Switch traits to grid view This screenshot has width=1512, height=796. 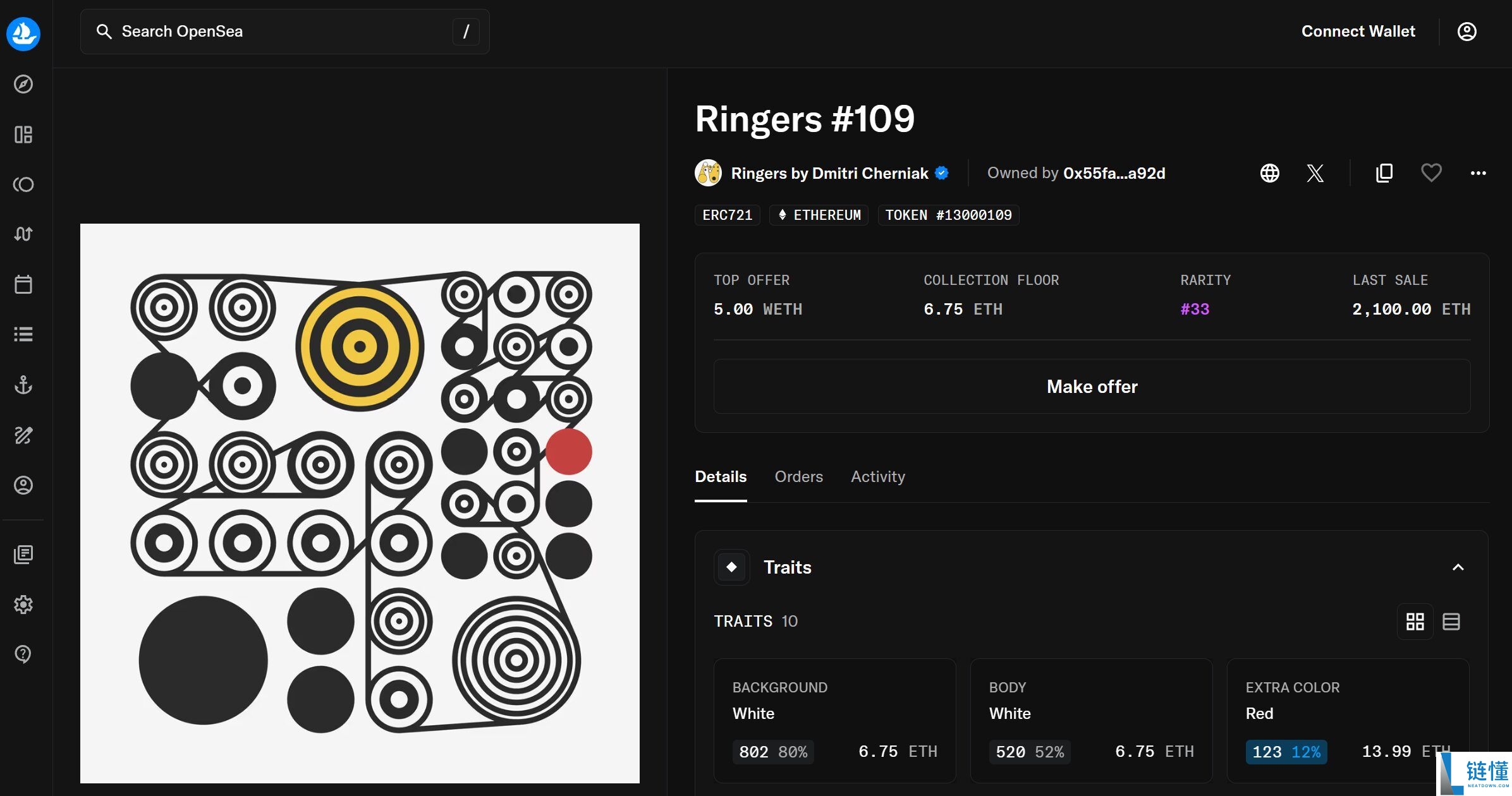coord(1415,622)
